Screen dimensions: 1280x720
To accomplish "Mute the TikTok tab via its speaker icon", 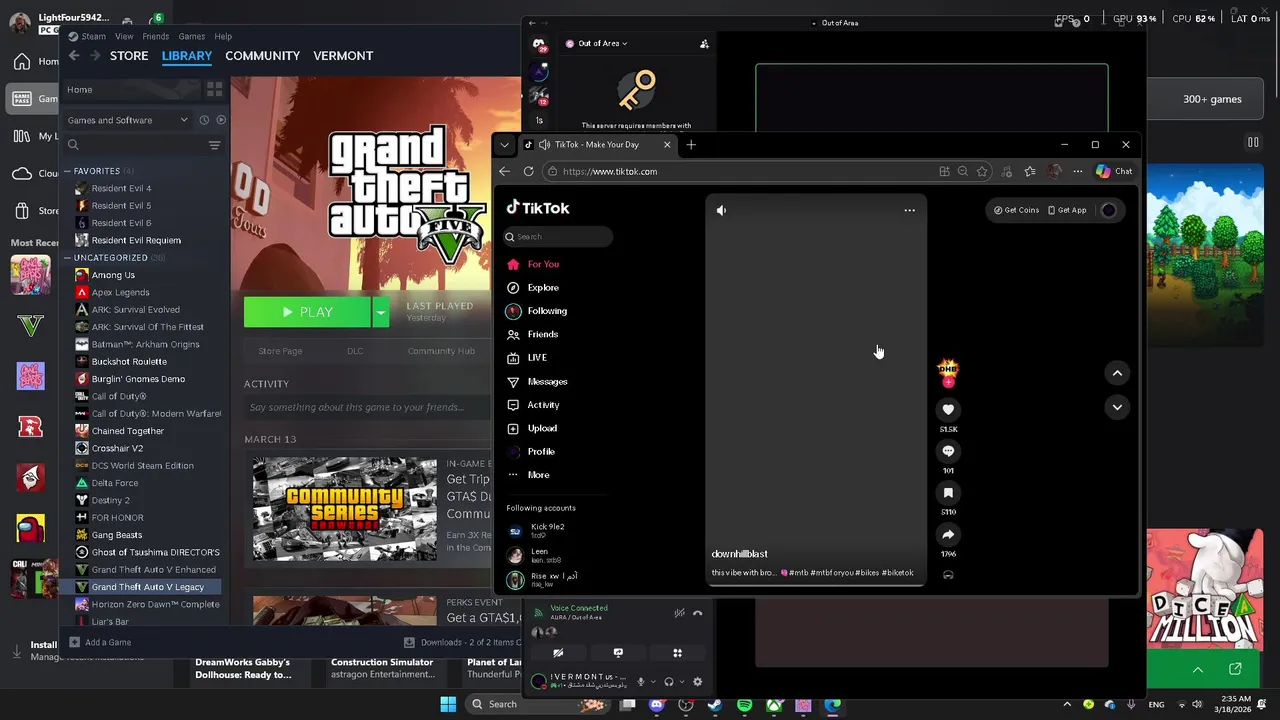I will pos(544,145).
